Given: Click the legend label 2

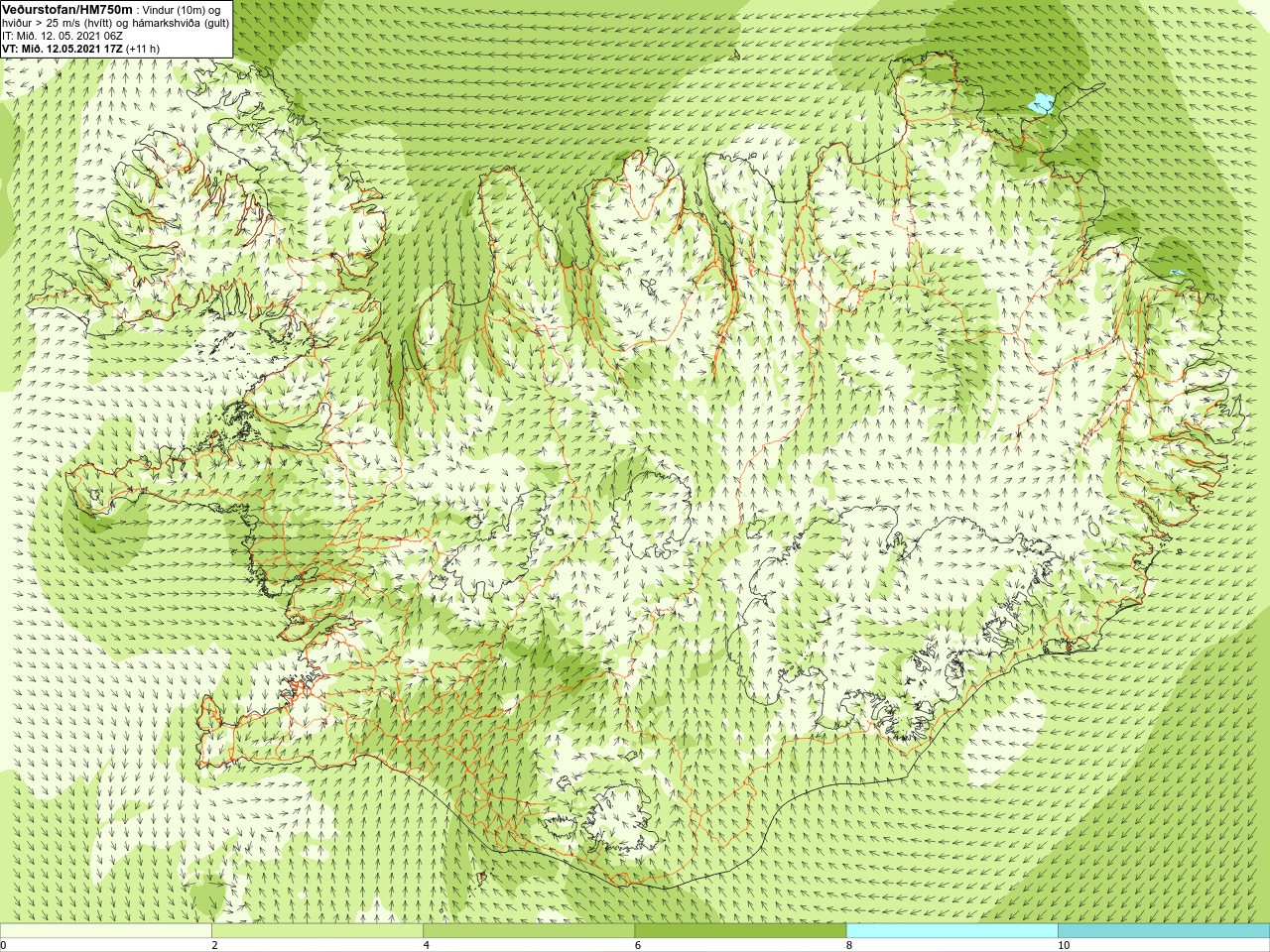Looking at the screenshot, I should 214,945.
